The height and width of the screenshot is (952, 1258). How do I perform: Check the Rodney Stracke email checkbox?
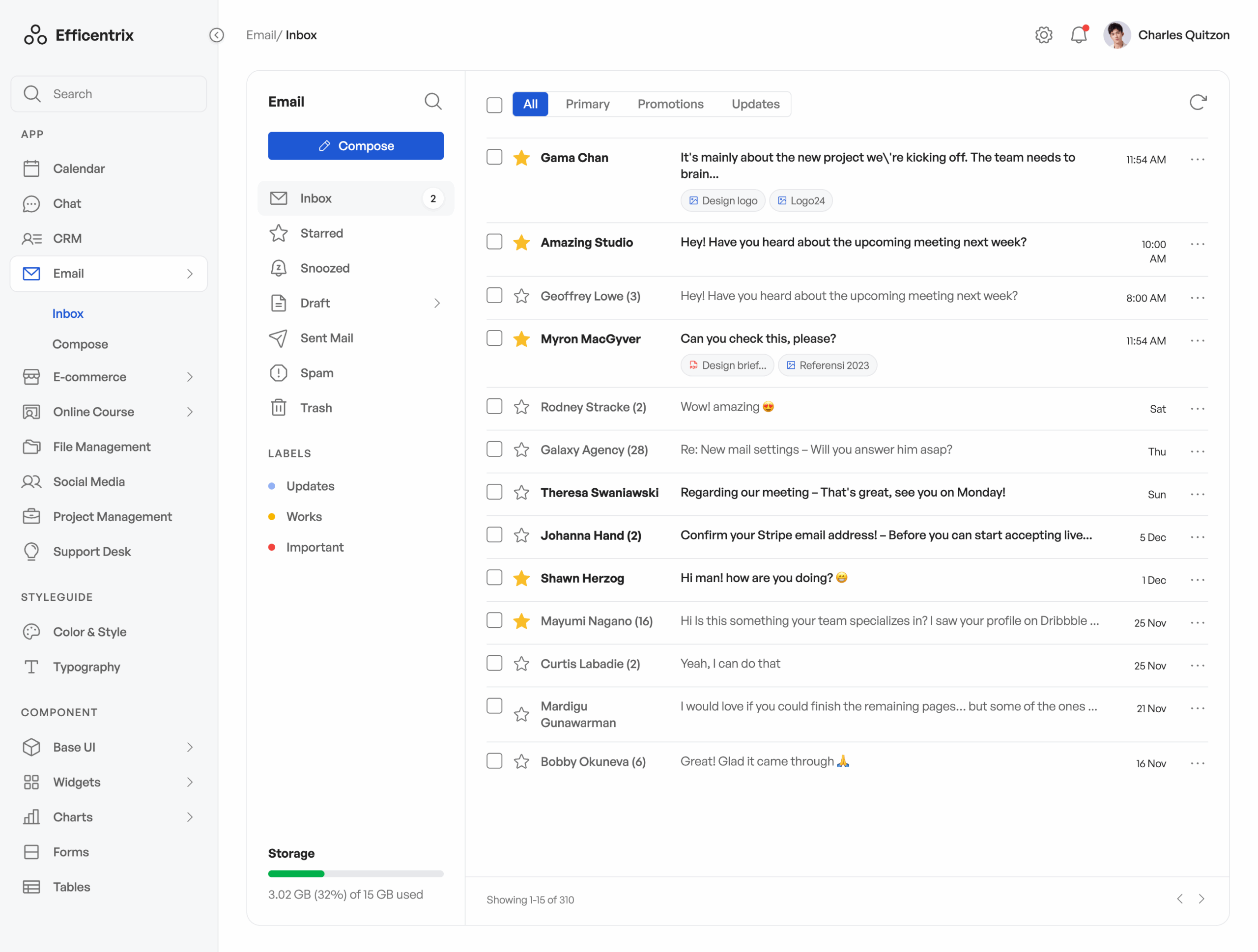click(494, 406)
